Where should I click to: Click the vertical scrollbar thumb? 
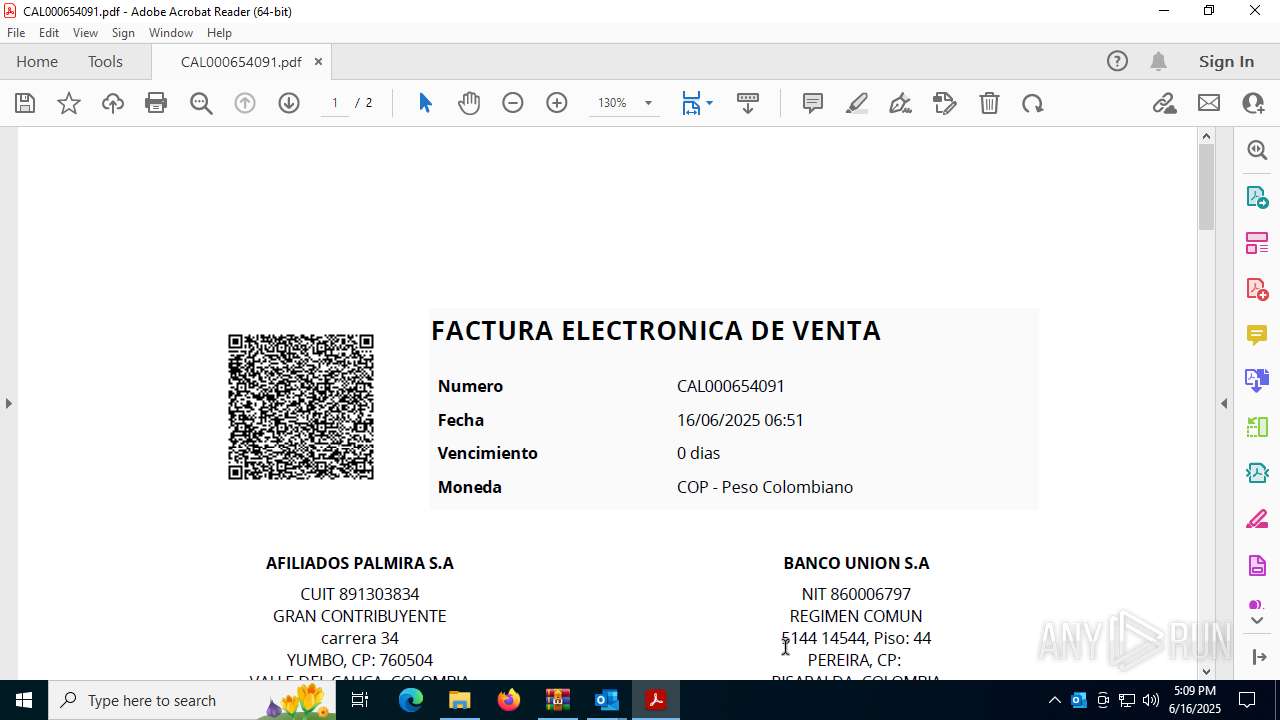[1206, 187]
